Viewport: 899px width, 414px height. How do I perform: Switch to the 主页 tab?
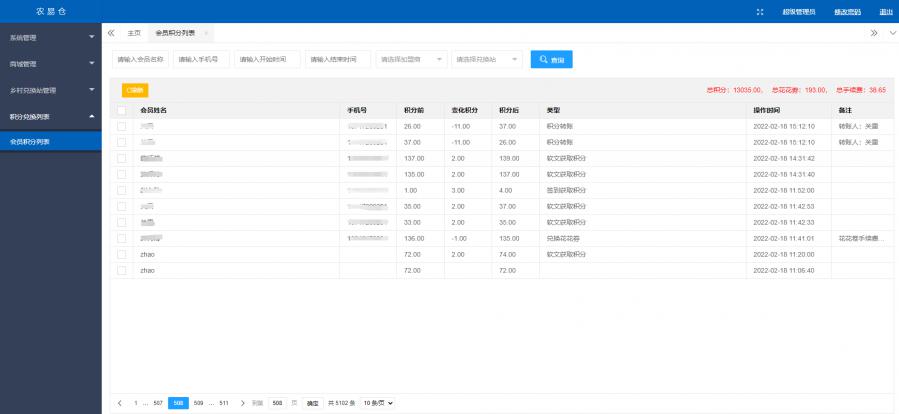tap(134, 33)
